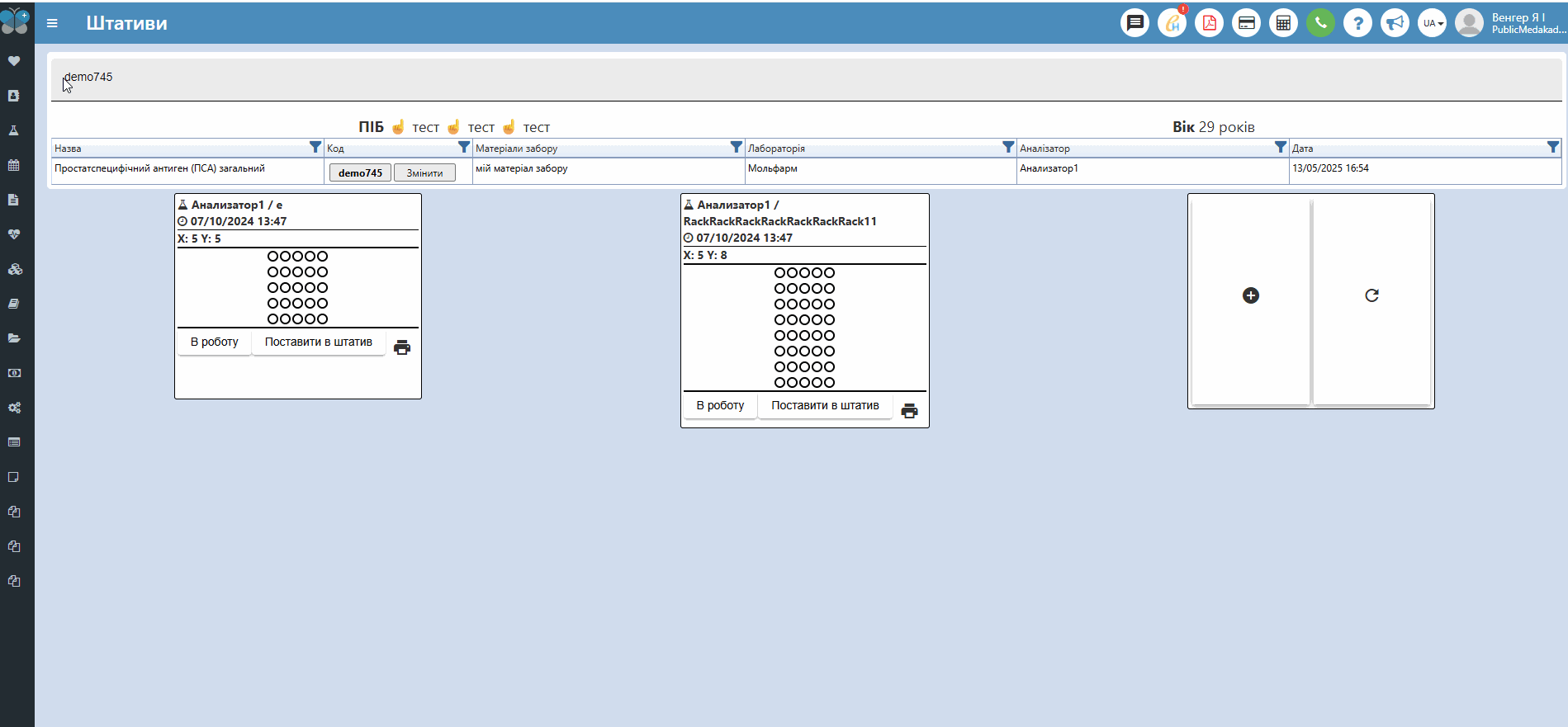
Task: Open the UA language dropdown
Action: 1433,23
